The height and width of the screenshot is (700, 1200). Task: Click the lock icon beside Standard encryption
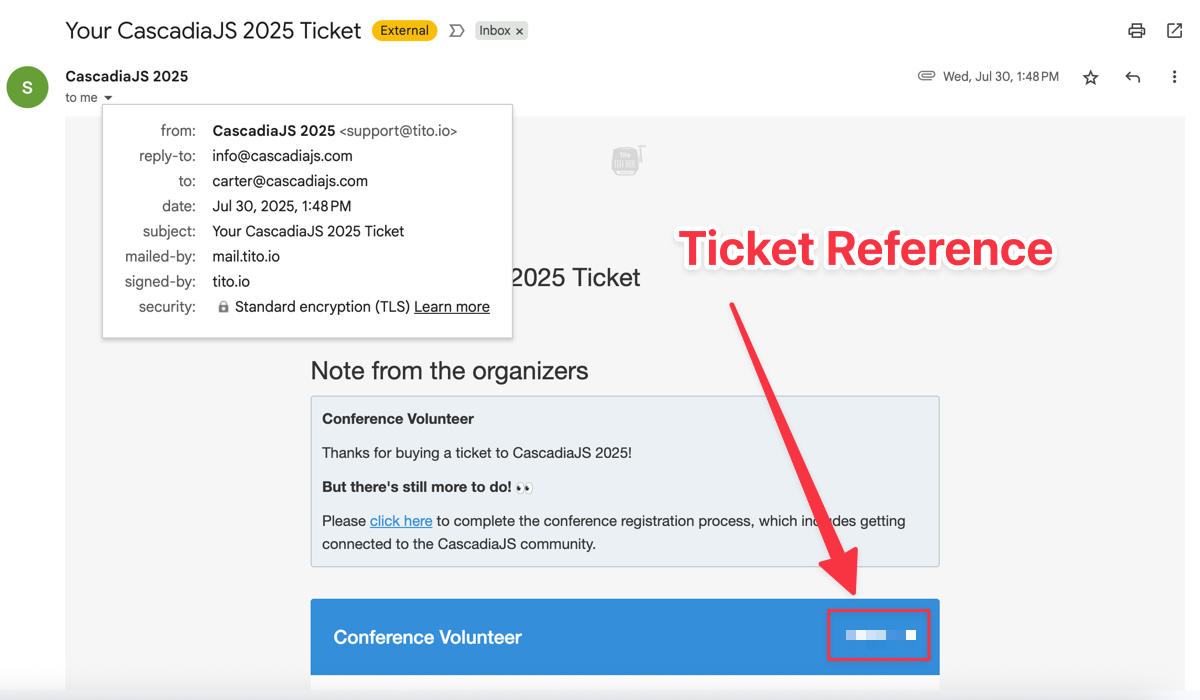223,307
